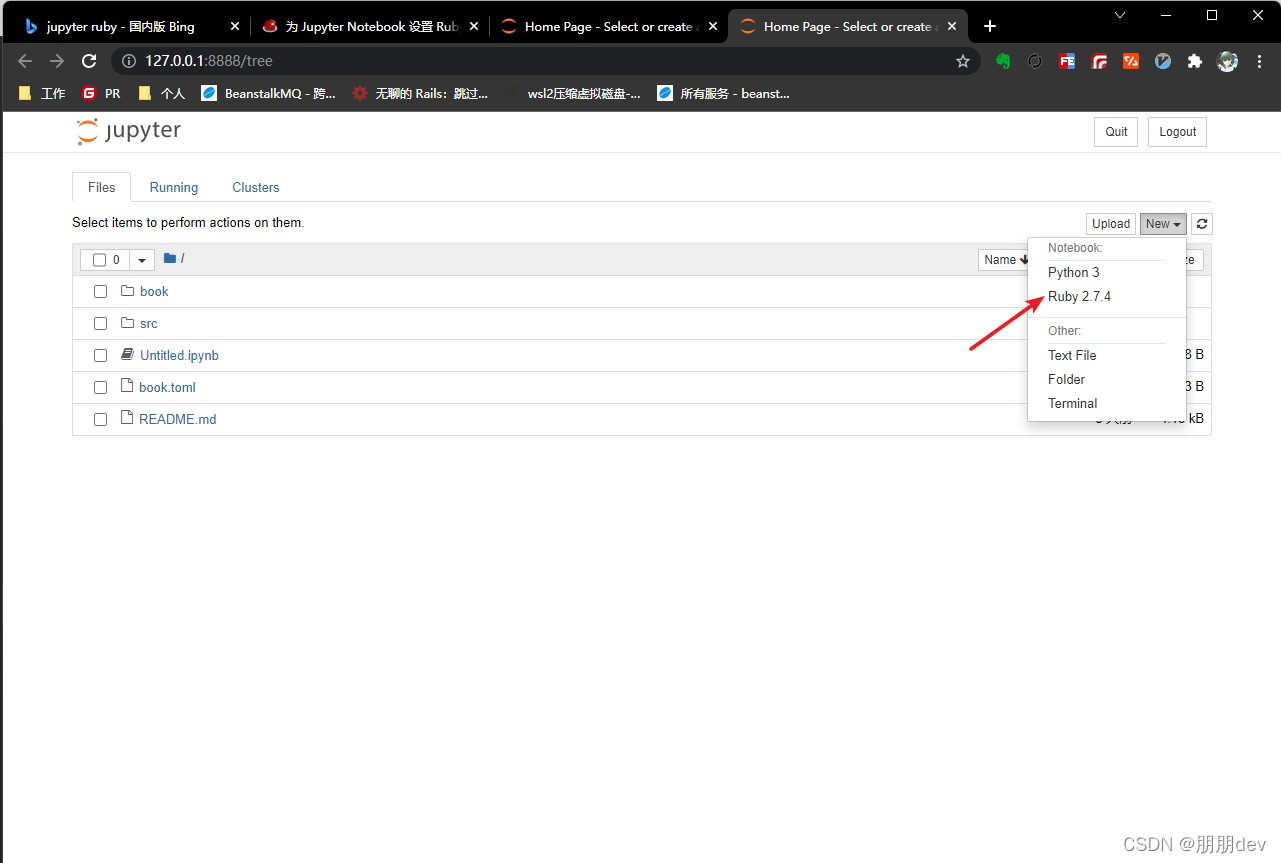The height and width of the screenshot is (863, 1281).
Task: Expand the selection dropdown caret next to 0
Action: tap(141, 260)
